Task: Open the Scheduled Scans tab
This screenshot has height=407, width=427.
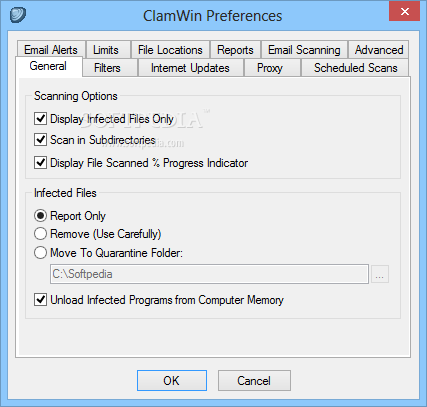Action: click(x=355, y=68)
